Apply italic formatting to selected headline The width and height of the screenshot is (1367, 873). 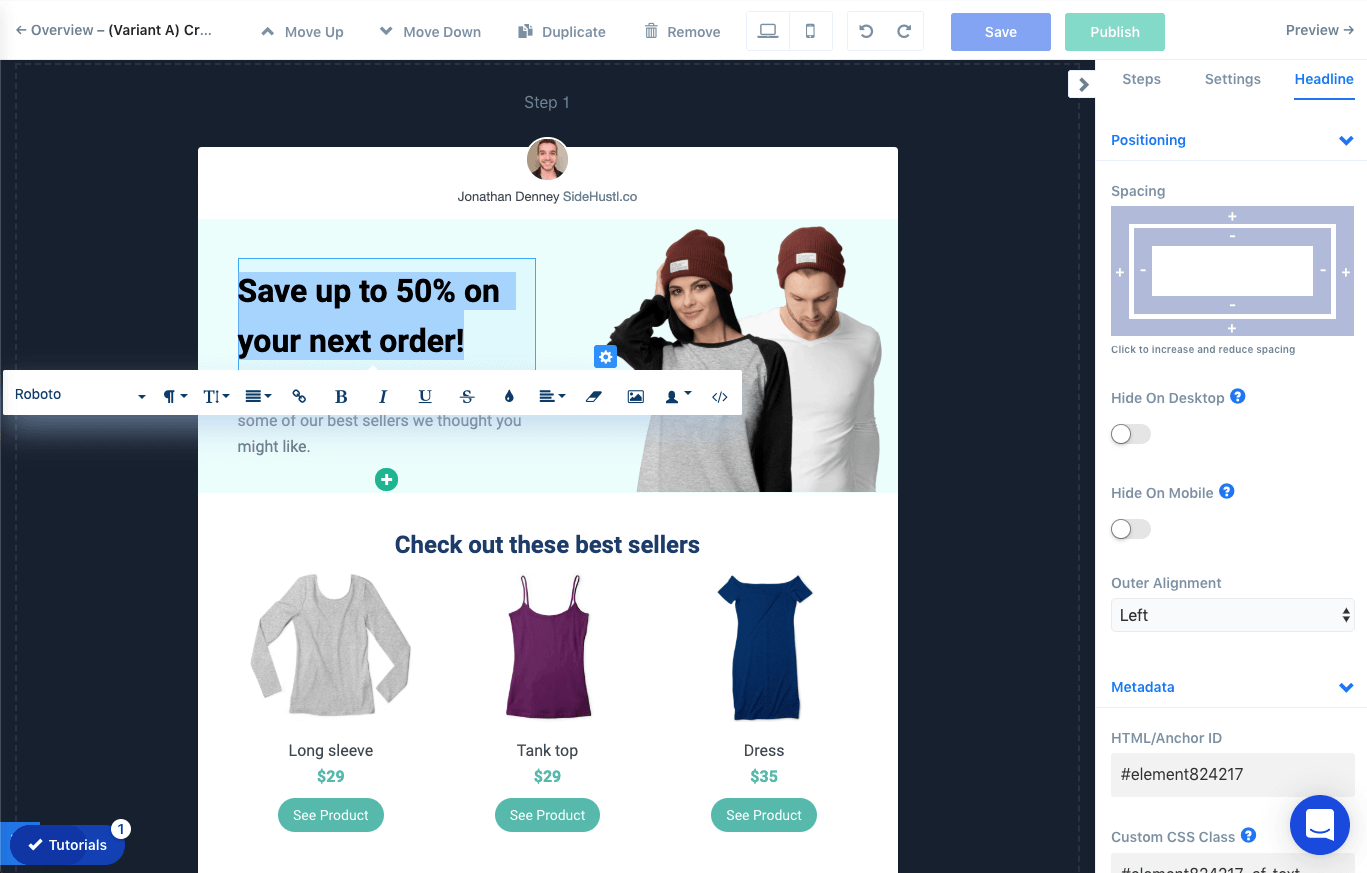coord(383,396)
